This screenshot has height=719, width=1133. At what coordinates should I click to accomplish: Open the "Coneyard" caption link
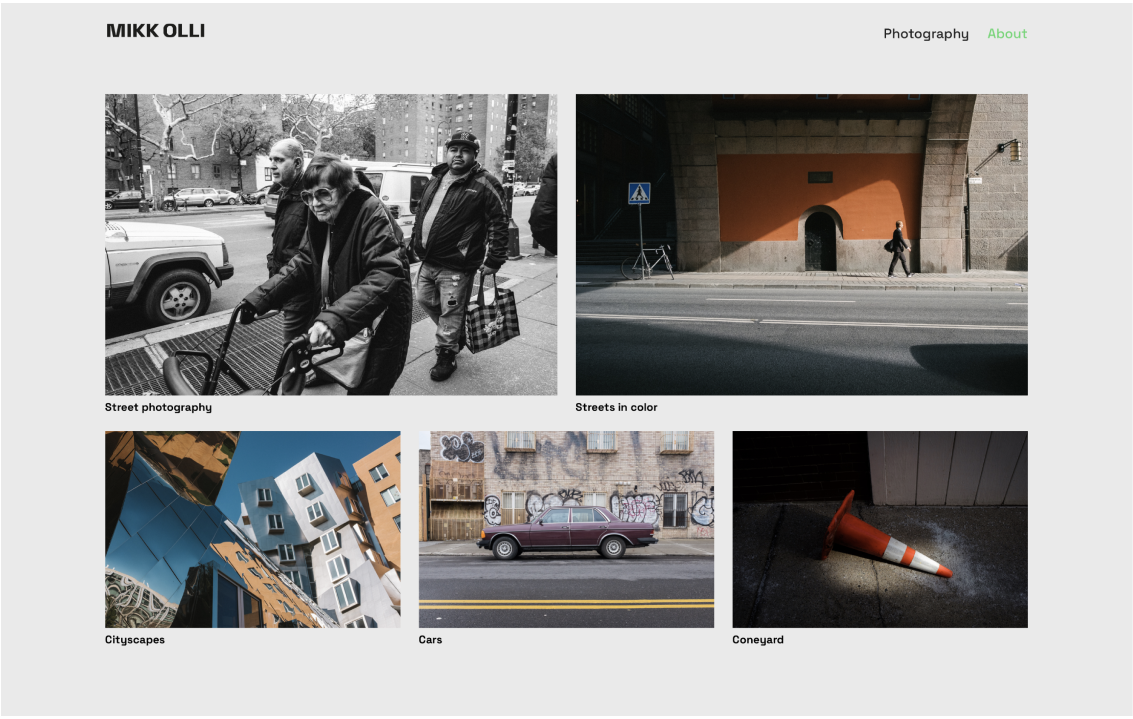(758, 640)
